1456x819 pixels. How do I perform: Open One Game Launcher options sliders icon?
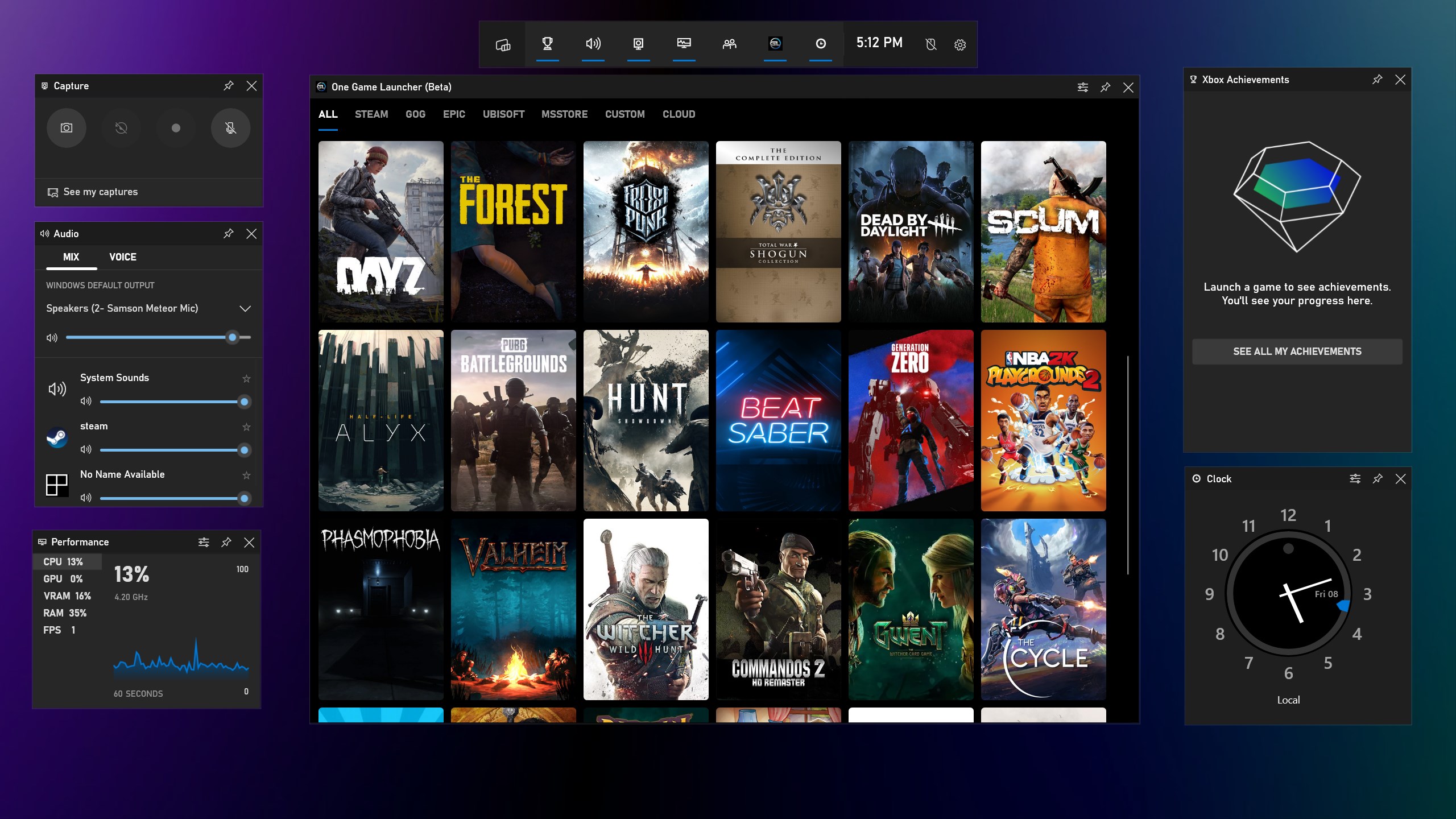(x=1082, y=87)
